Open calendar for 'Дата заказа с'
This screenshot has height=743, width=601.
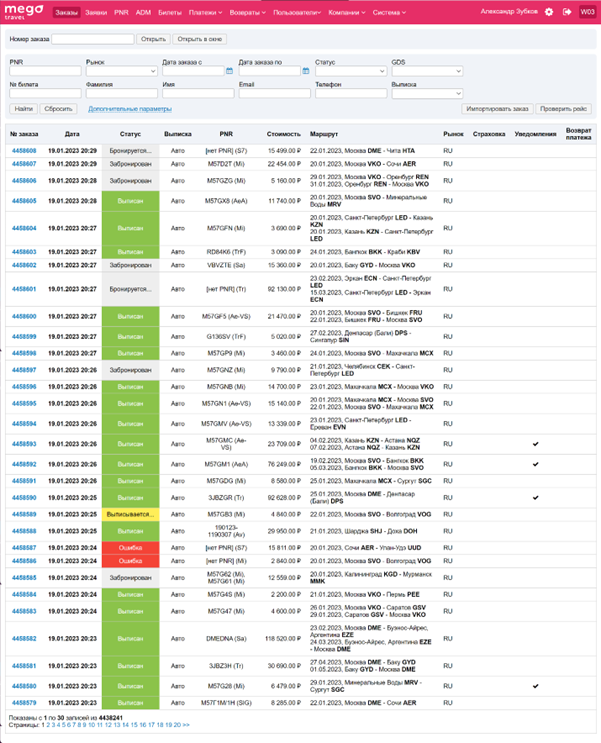tap(230, 71)
